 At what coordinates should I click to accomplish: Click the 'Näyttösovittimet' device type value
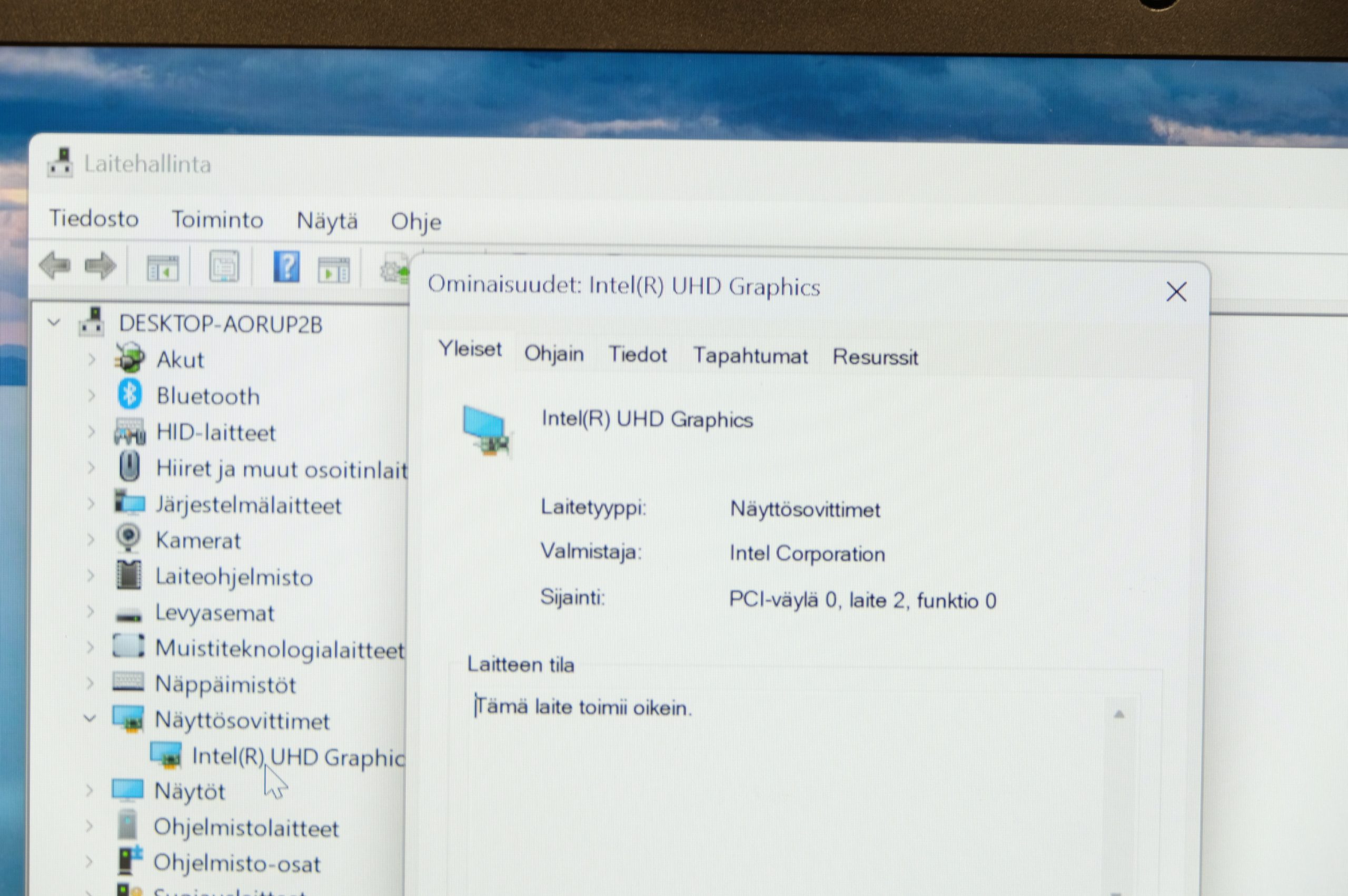[806, 509]
